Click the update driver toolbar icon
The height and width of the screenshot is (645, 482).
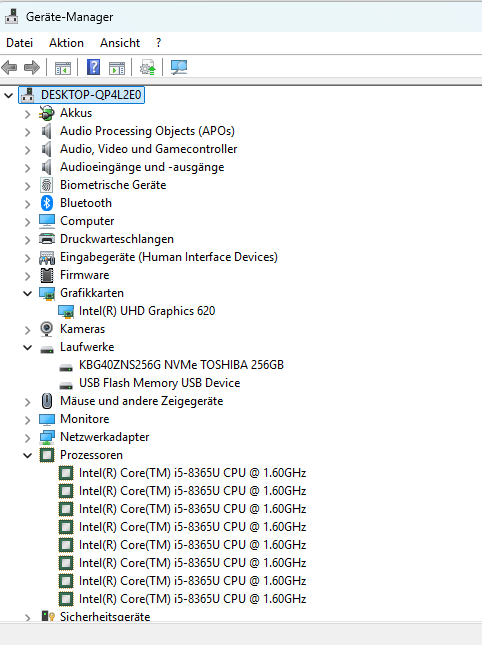click(148, 67)
